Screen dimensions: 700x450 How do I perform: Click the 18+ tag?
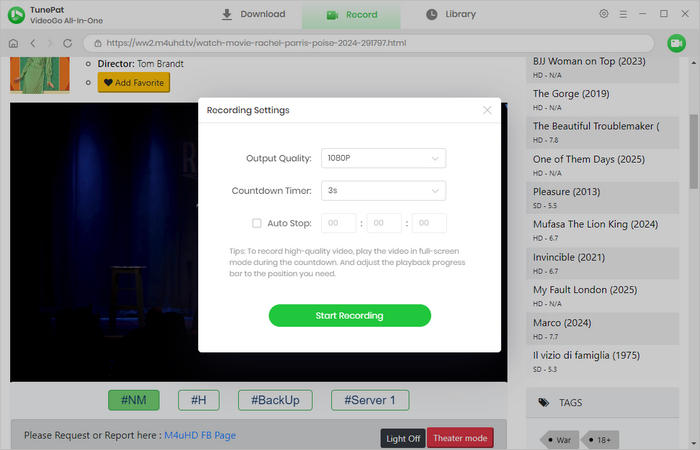tap(600, 440)
